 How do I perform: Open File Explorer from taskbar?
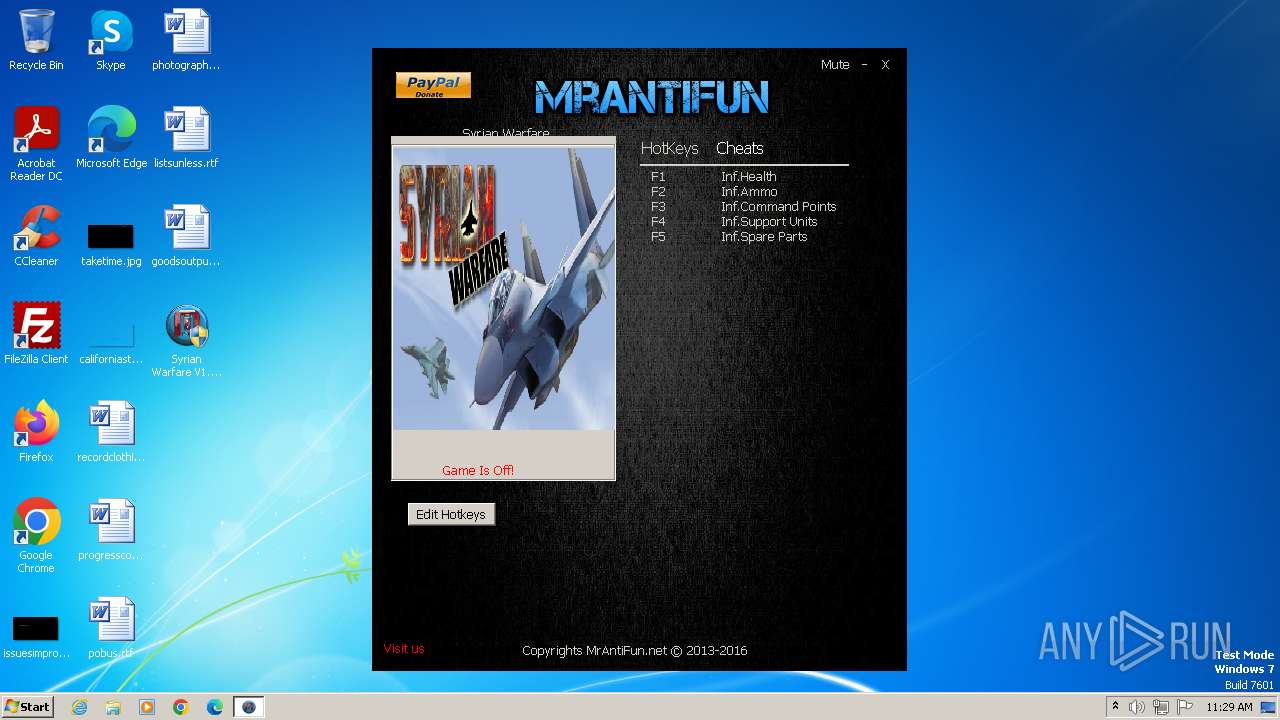pos(113,707)
